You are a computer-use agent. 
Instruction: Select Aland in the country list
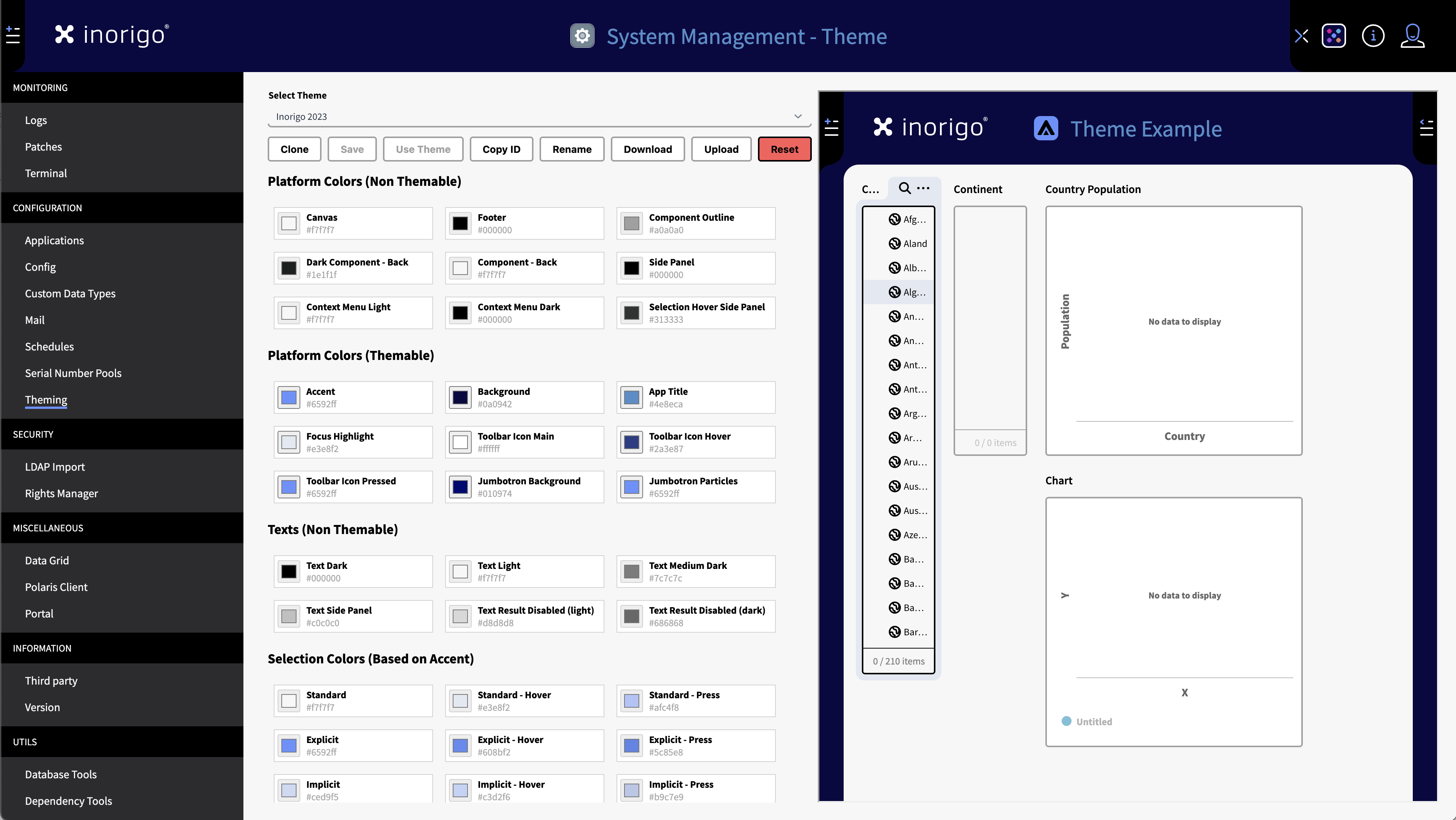[915, 244]
